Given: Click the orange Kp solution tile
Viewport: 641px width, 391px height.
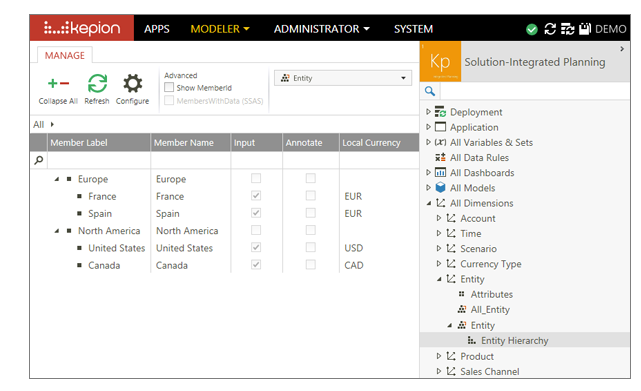Looking at the screenshot, I should click(440, 61).
